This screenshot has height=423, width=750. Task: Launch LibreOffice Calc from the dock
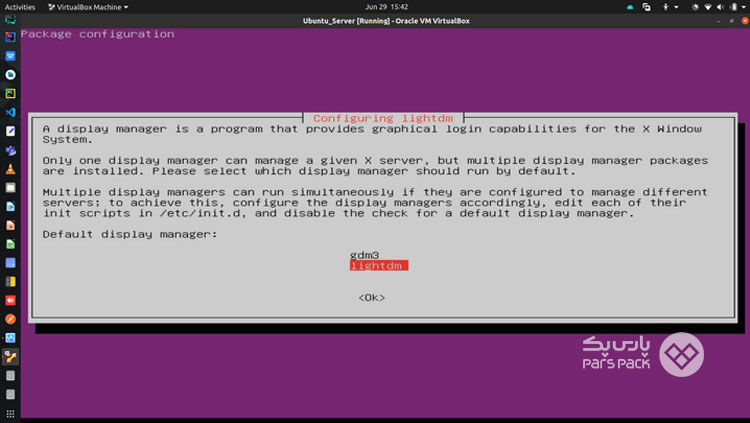click(10, 244)
